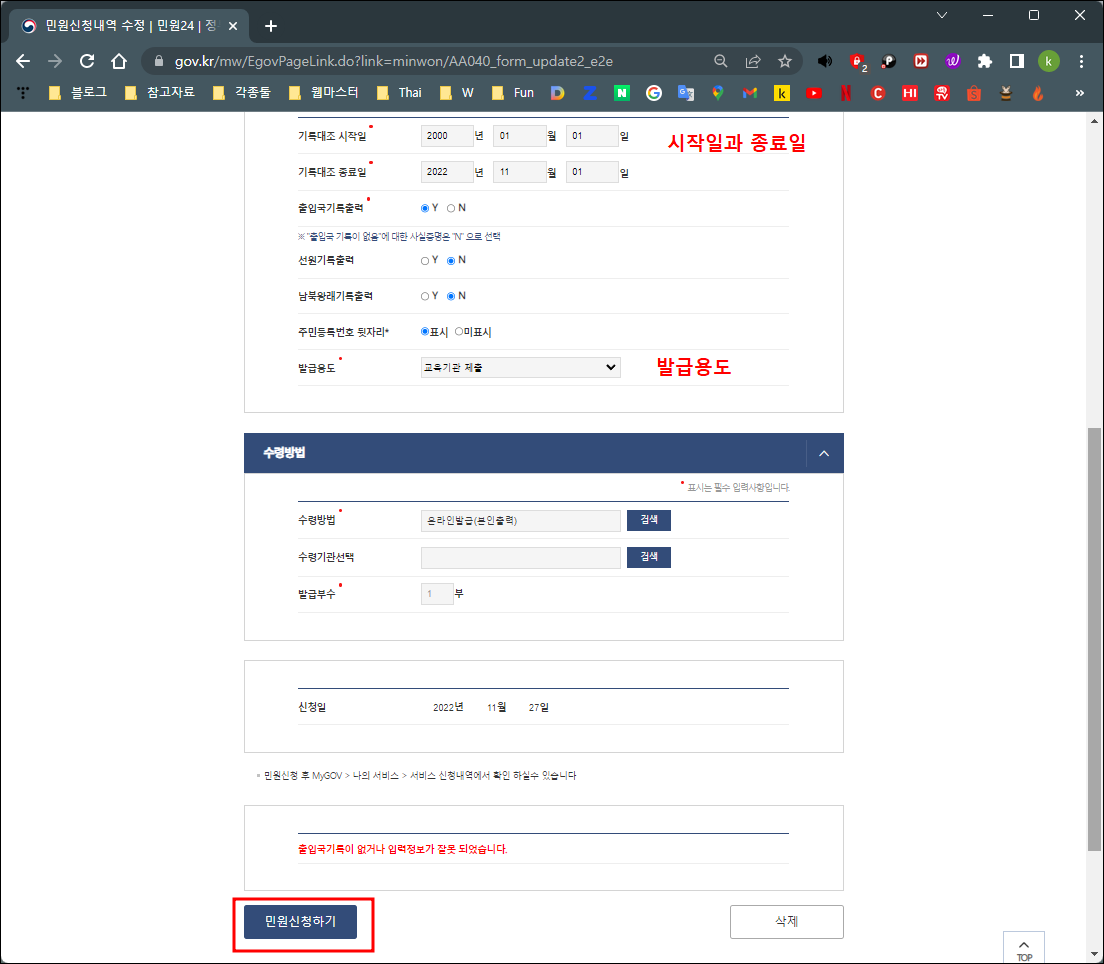Click the audio speaker extension icon
Image resolution: width=1104 pixels, height=964 pixels.
[x=824, y=61]
